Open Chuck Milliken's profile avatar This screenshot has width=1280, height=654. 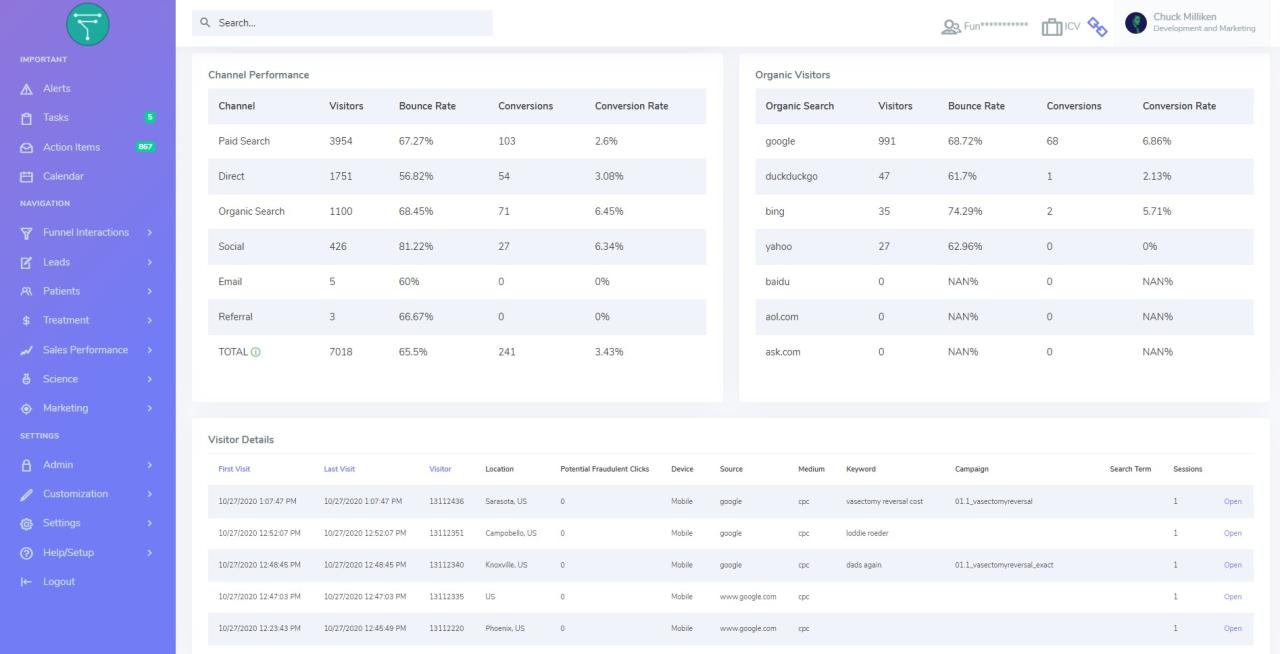click(1135, 22)
